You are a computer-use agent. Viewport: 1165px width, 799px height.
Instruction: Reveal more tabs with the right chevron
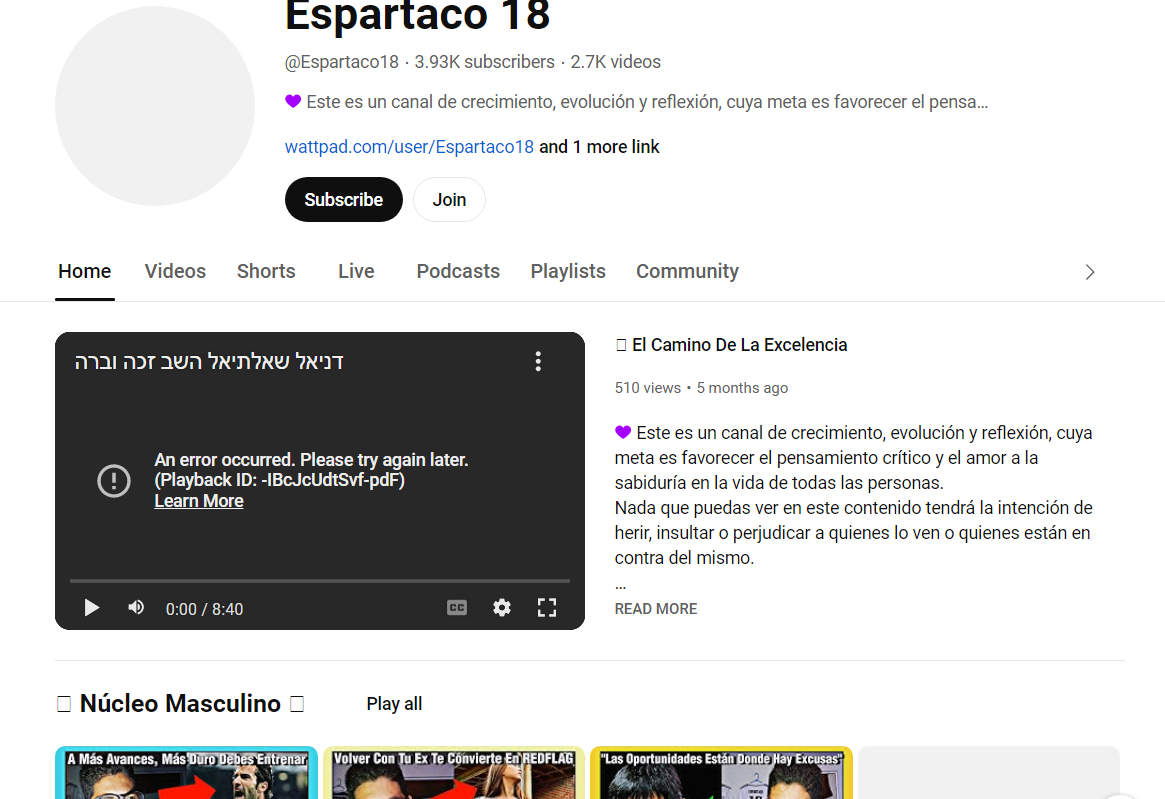point(1089,272)
